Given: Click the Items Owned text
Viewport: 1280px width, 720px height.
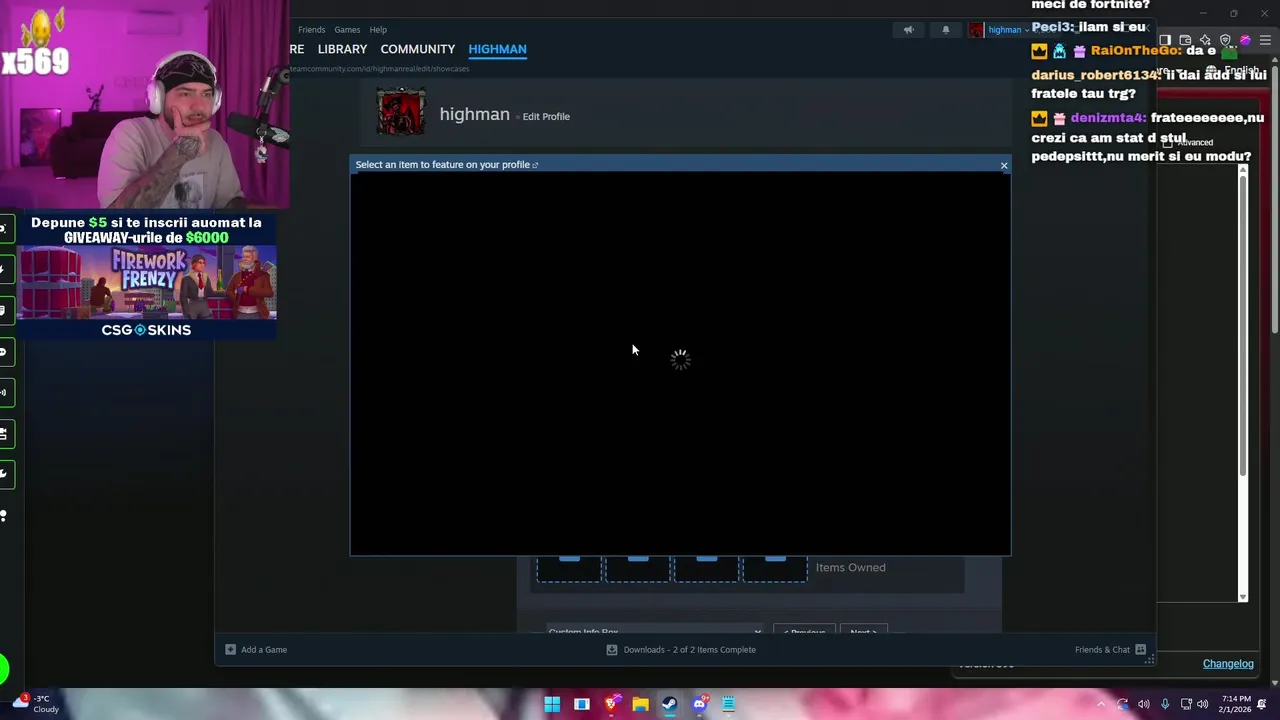Looking at the screenshot, I should tap(850, 568).
